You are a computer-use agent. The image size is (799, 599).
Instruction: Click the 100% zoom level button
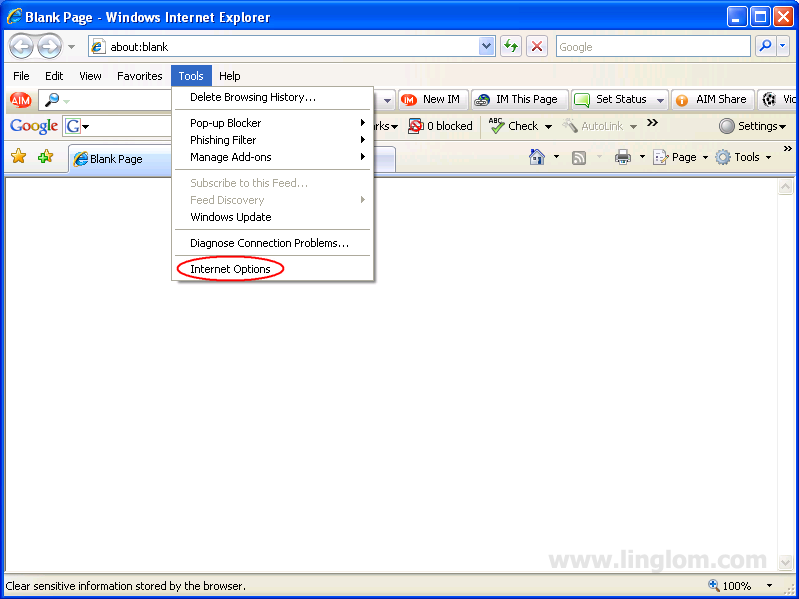click(730, 586)
